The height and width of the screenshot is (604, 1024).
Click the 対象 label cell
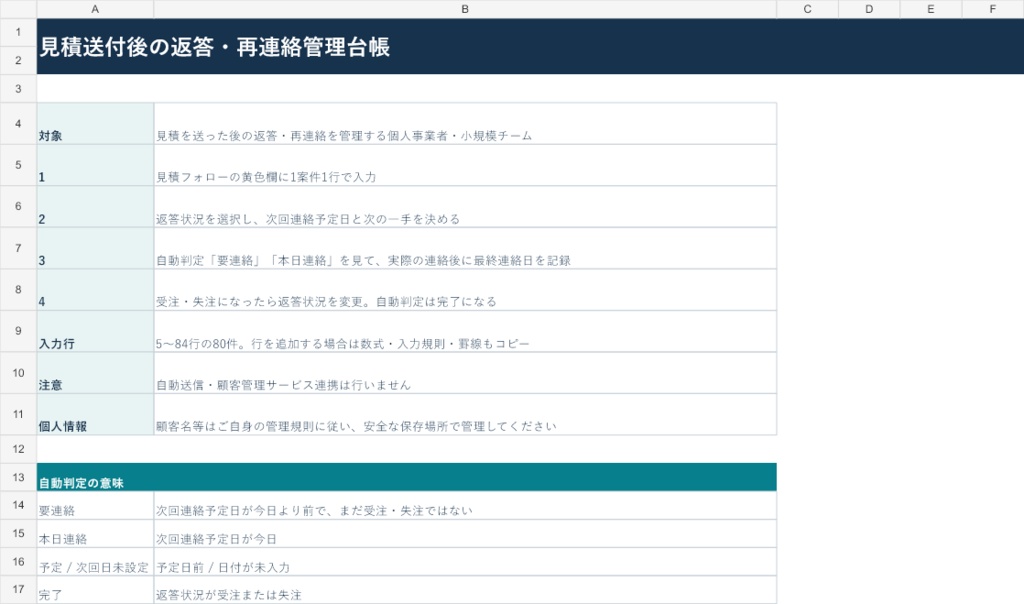95,123
